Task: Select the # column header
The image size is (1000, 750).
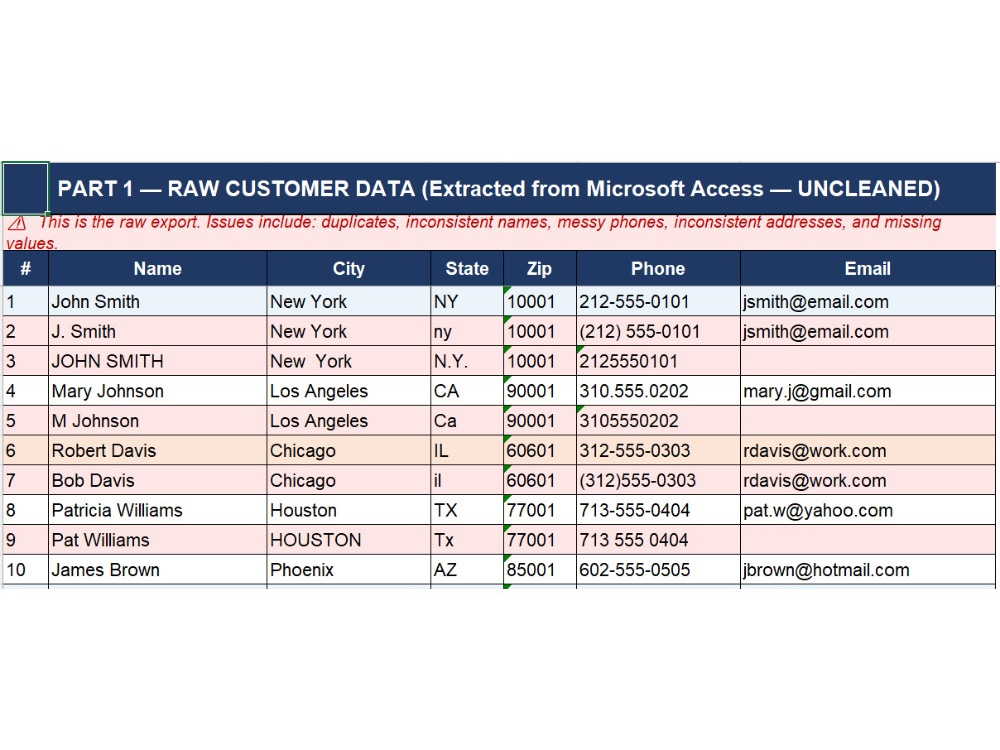Action: click(26, 268)
